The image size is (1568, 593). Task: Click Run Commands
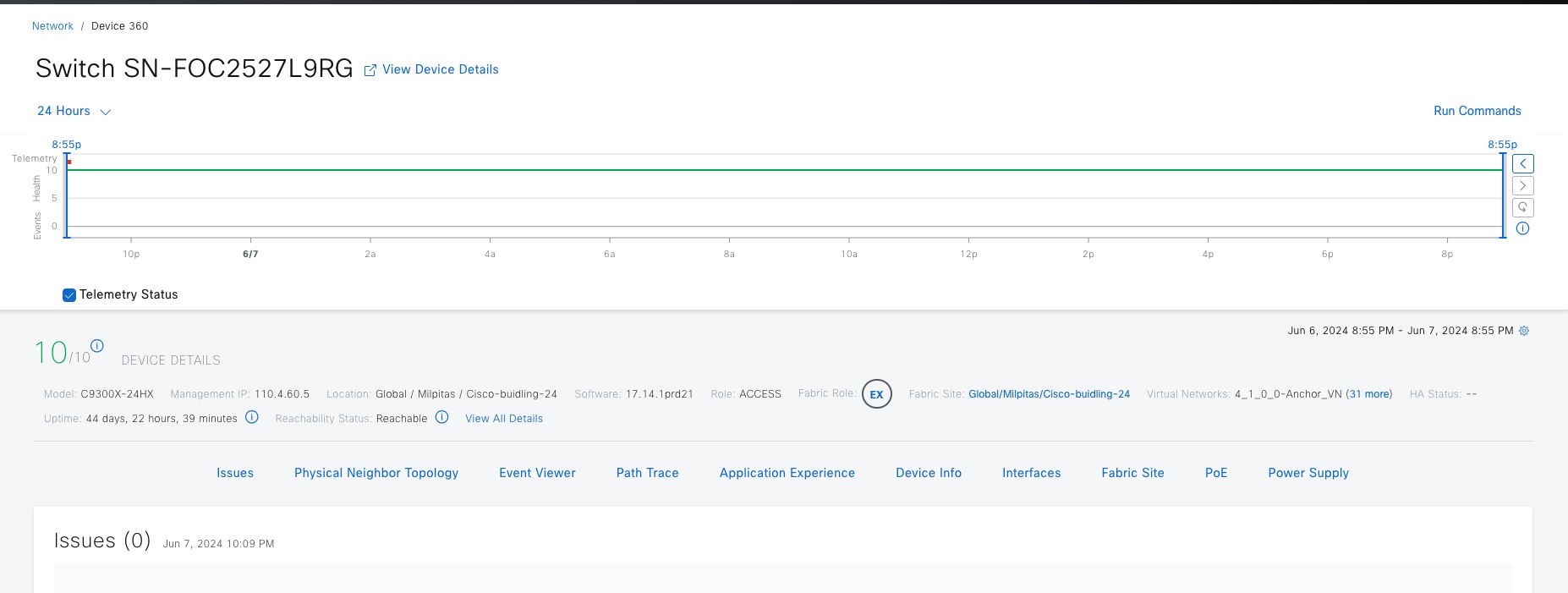click(x=1477, y=111)
